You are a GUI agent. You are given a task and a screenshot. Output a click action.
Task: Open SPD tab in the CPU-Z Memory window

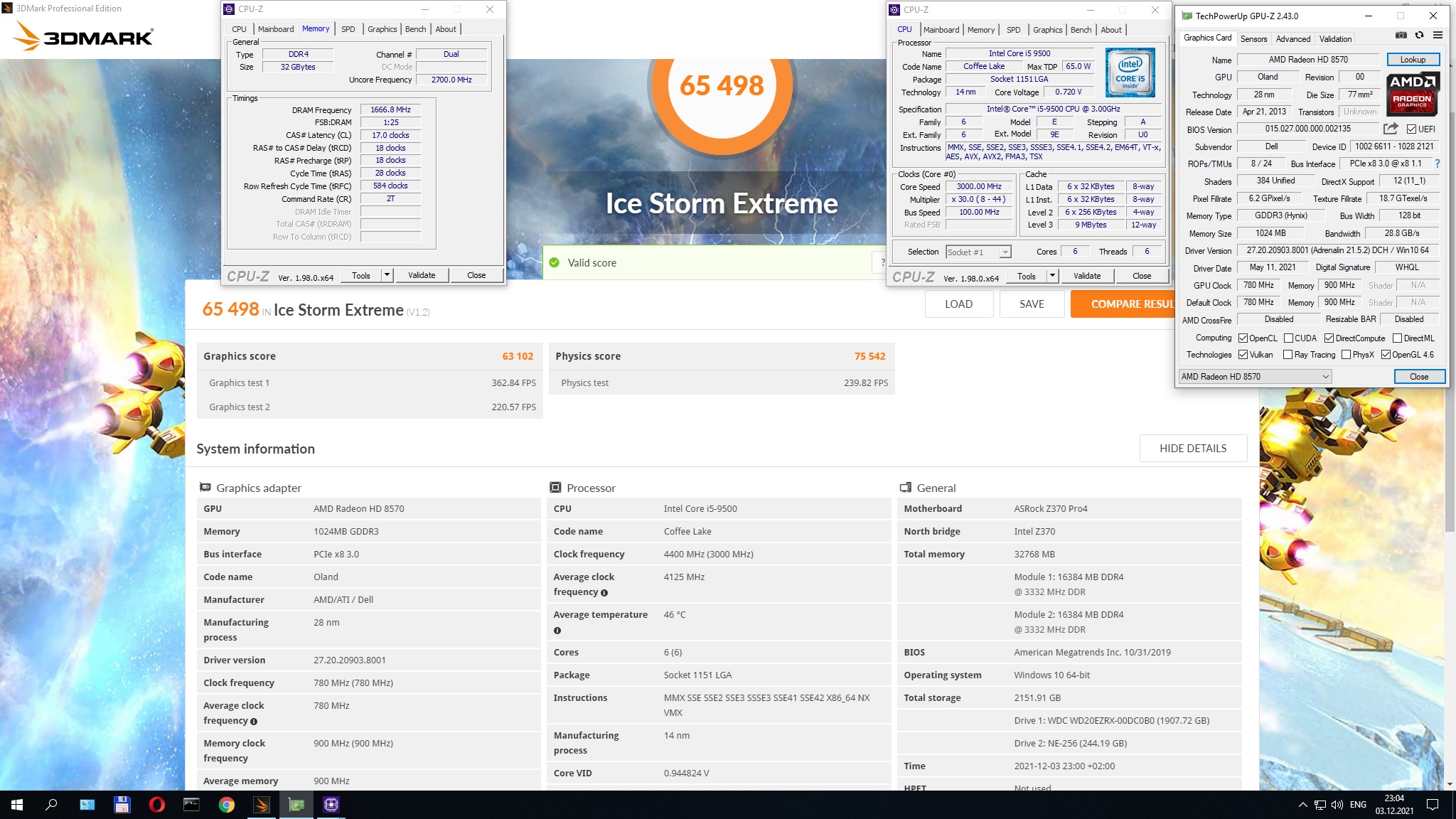(348, 29)
